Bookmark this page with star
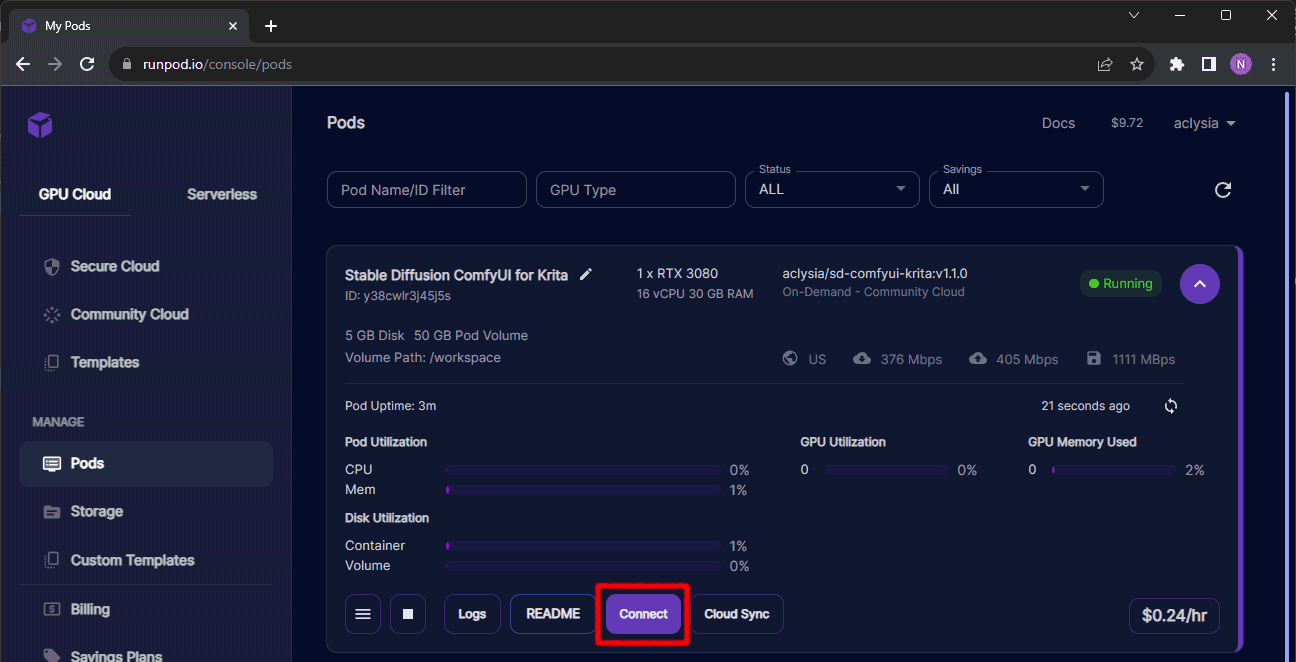1296x662 pixels. click(1137, 64)
